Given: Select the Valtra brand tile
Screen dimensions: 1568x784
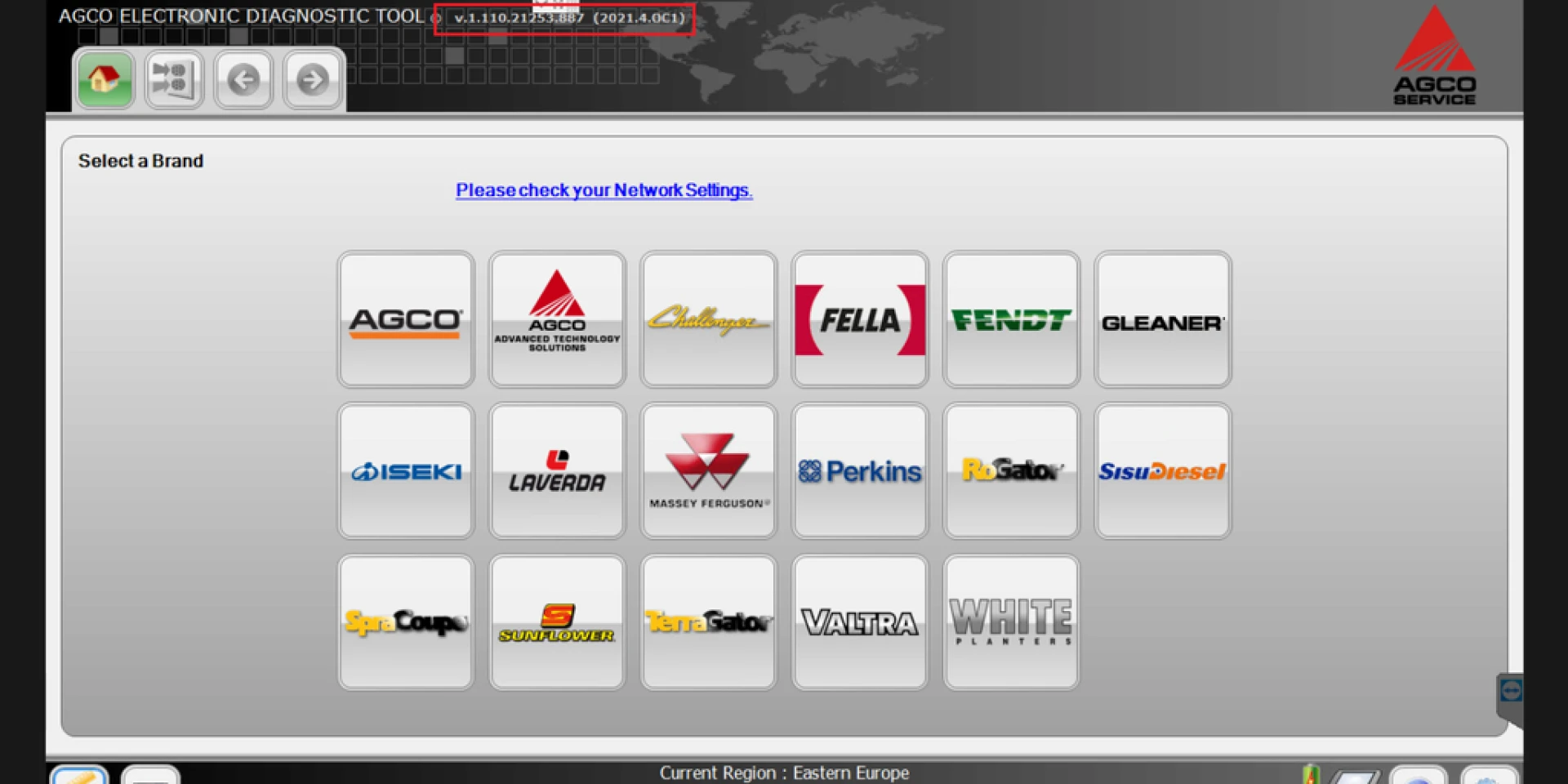Looking at the screenshot, I should coord(860,622).
